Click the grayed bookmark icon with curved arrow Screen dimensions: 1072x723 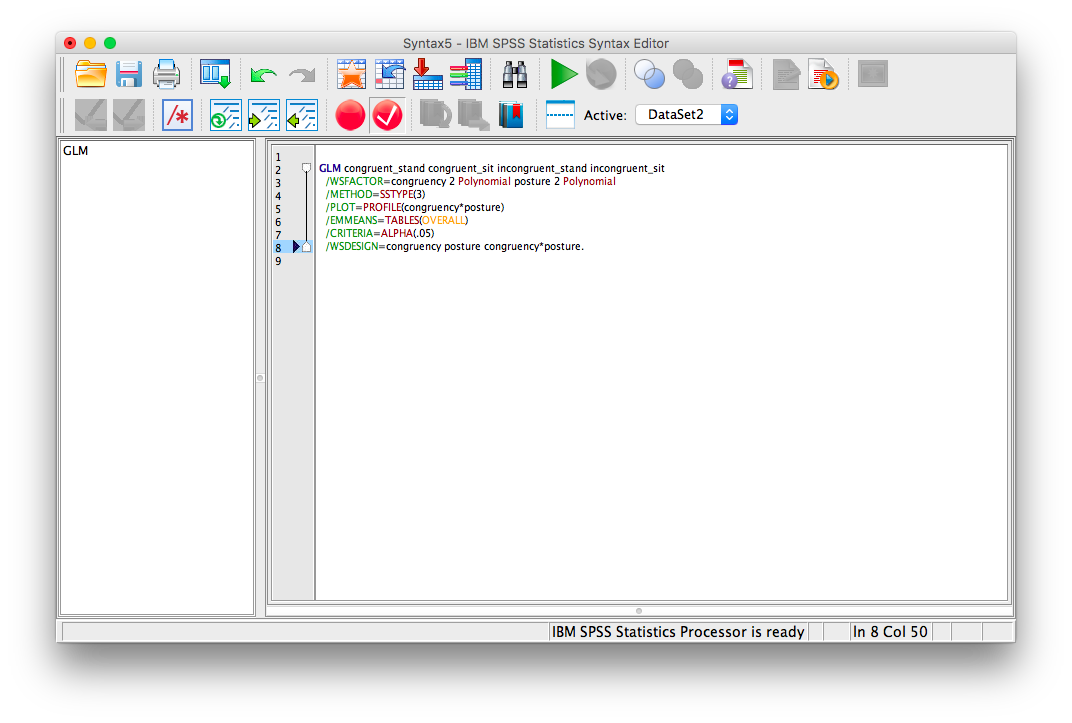[x=436, y=115]
